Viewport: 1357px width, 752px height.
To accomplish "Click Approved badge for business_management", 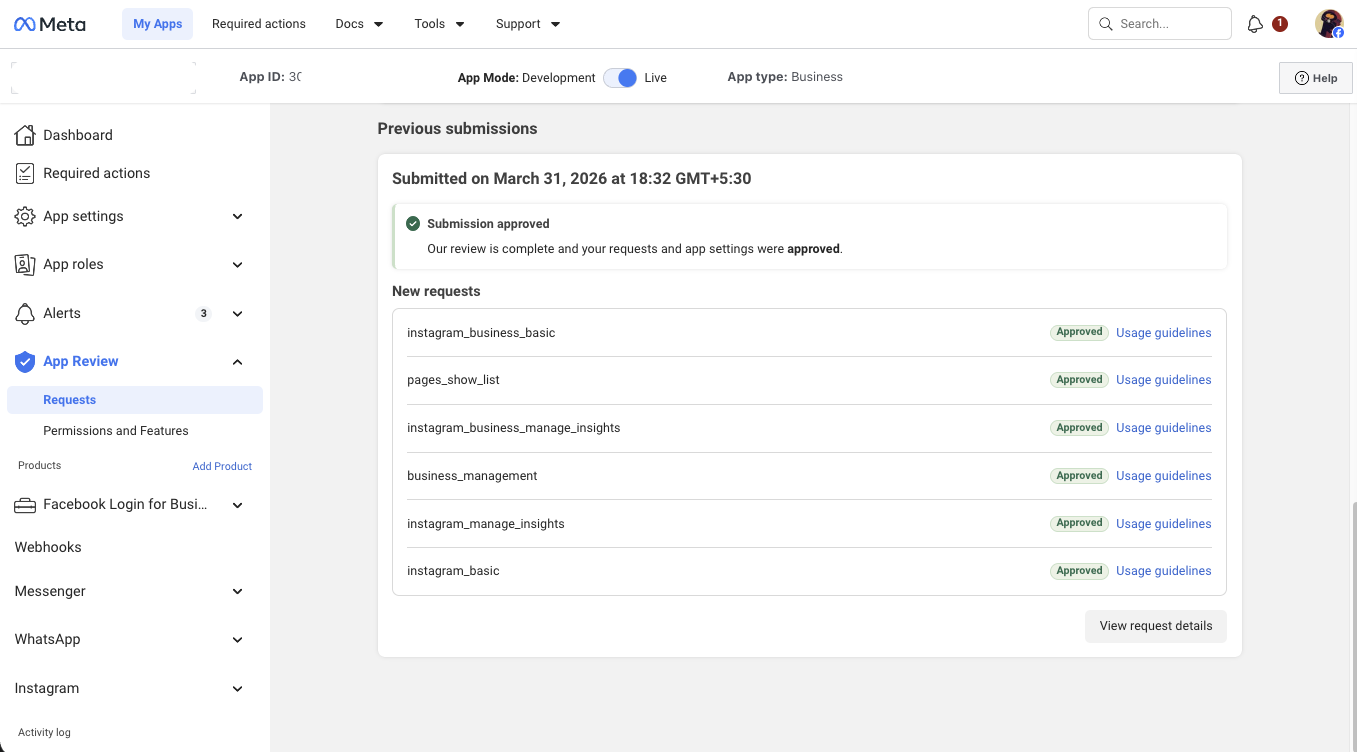I will coord(1080,476).
